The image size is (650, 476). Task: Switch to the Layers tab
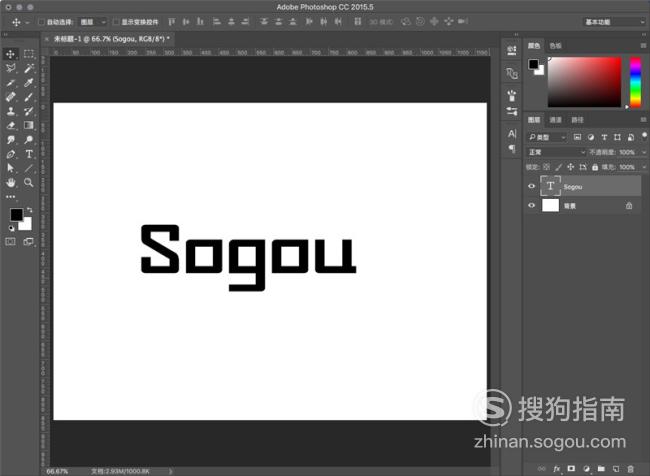534,119
